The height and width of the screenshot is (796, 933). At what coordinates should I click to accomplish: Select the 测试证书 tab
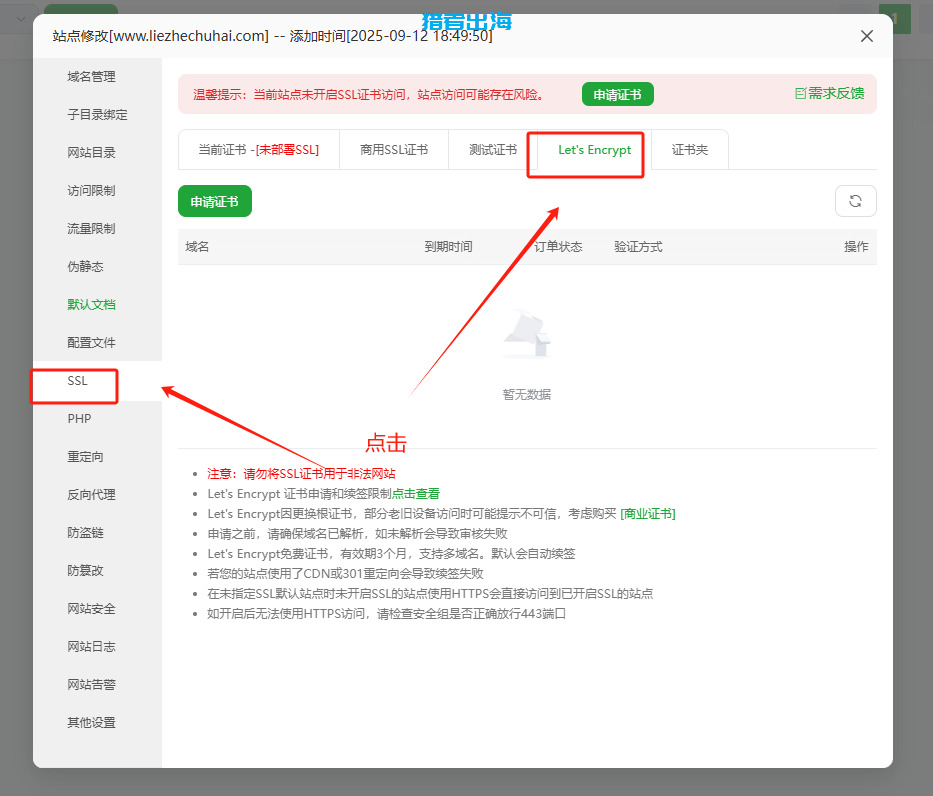(x=492, y=150)
